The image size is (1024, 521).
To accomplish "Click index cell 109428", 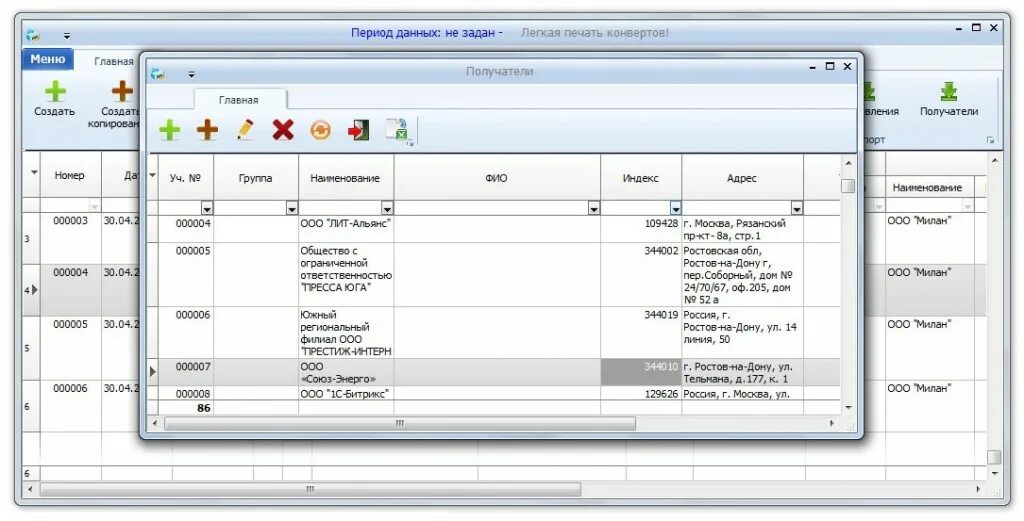I will coord(641,229).
